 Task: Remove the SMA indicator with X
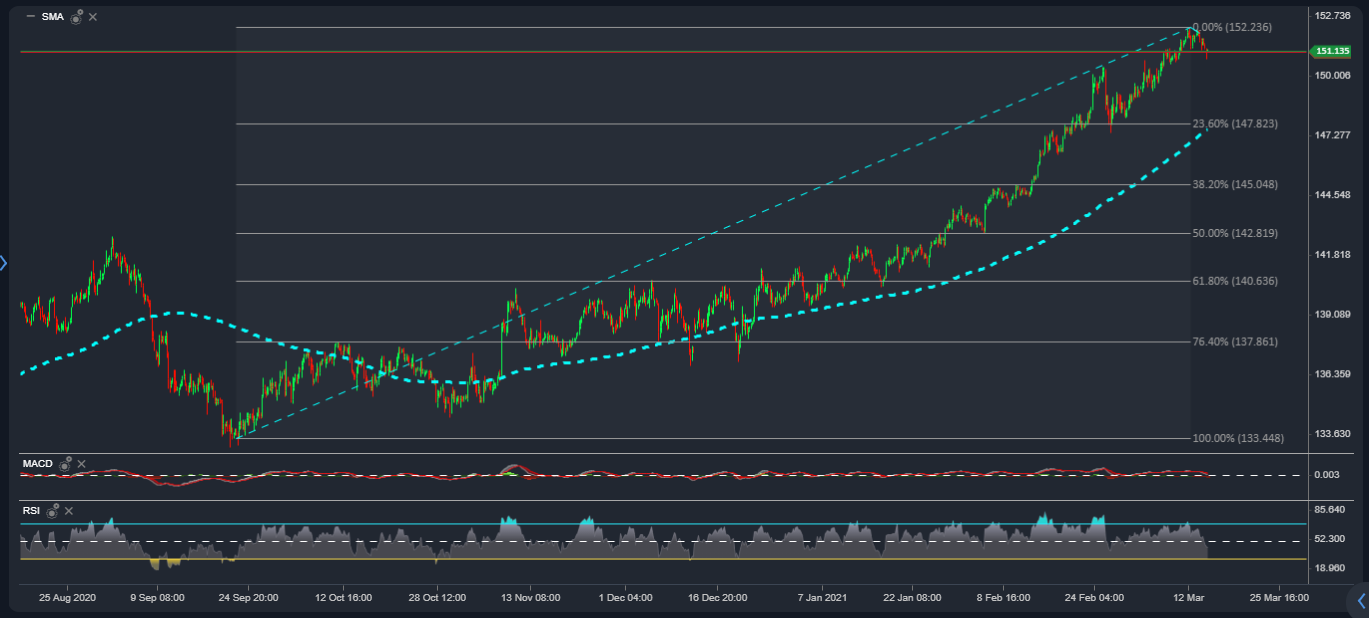[x=93, y=17]
